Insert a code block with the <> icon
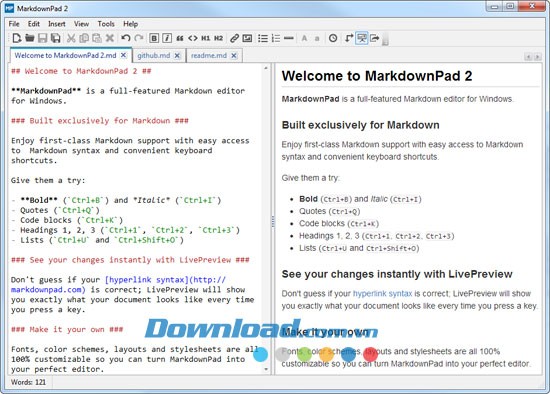550x394 pixels. pyautogui.click(x=193, y=38)
